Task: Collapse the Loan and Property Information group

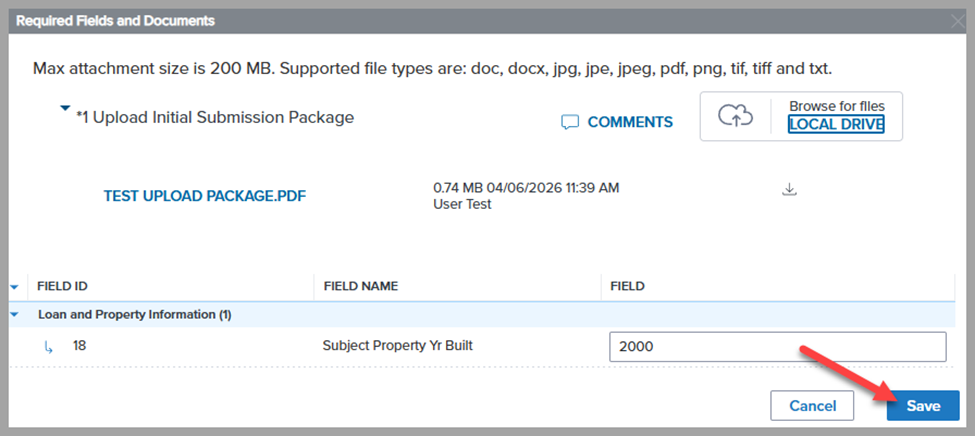Action: (x=14, y=314)
